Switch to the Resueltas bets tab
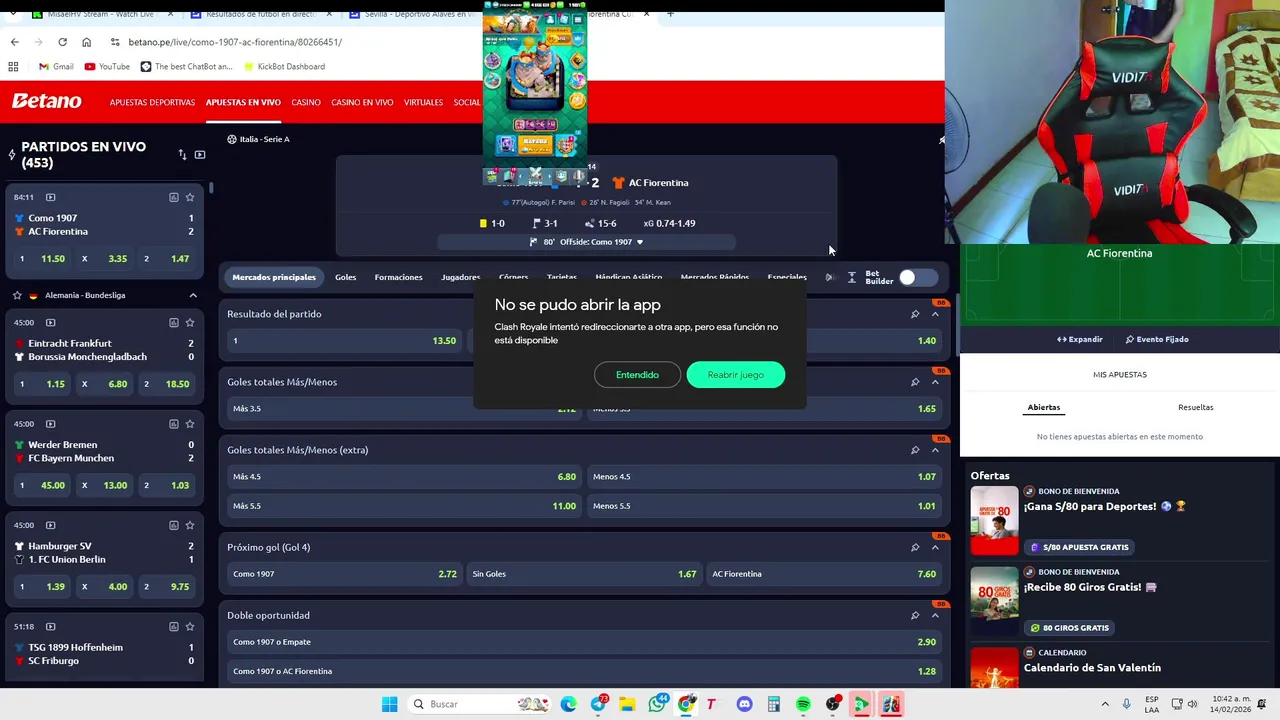This screenshot has width=1280, height=720. (1195, 407)
